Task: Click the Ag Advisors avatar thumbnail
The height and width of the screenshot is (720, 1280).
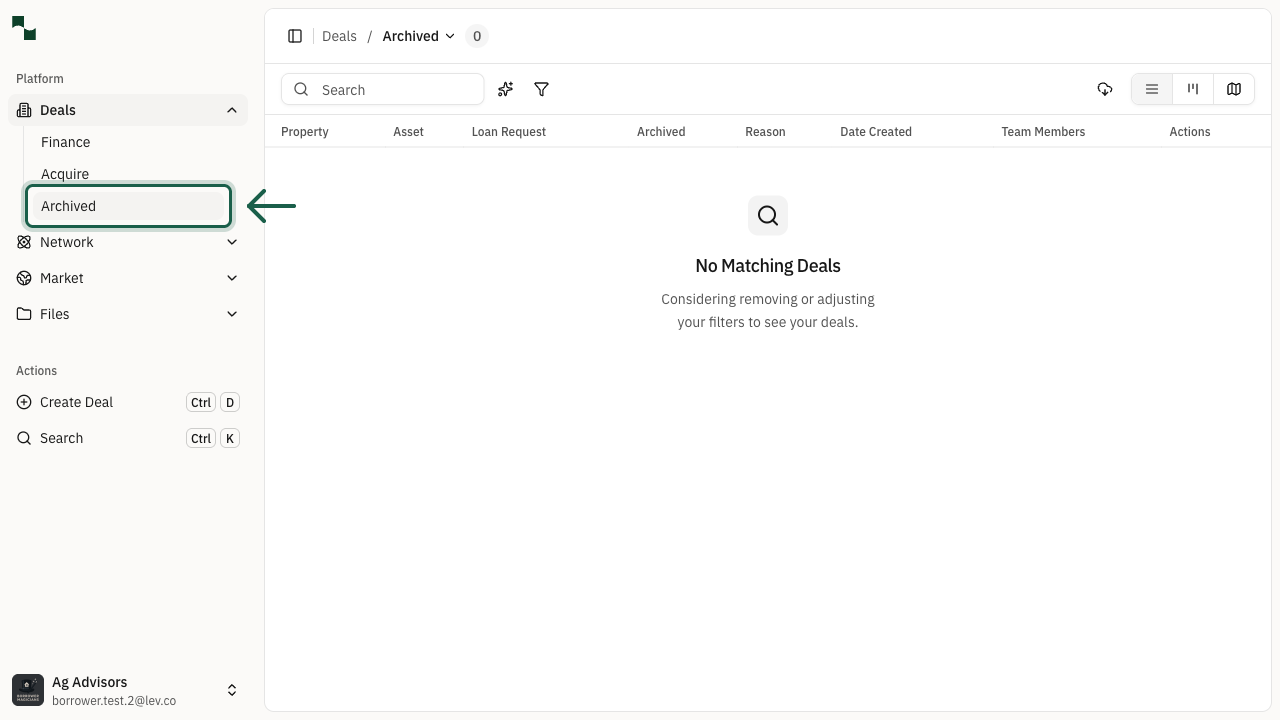Action: click(28, 690)
